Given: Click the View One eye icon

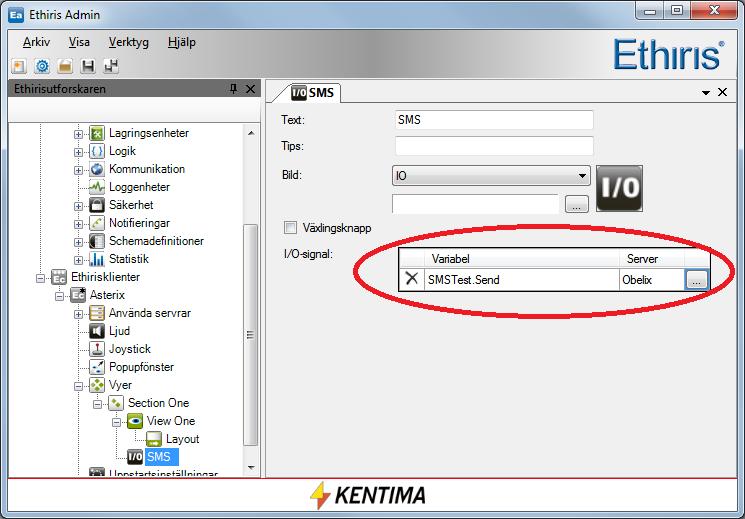Looking at the screenshot, I should point(135,422).
